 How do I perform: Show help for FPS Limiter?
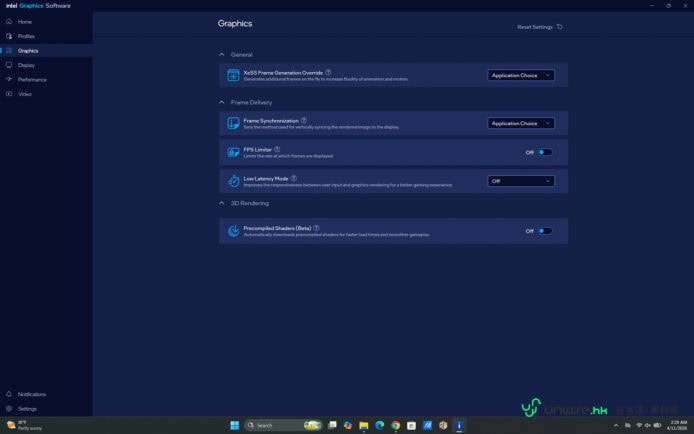pos(277,150)
